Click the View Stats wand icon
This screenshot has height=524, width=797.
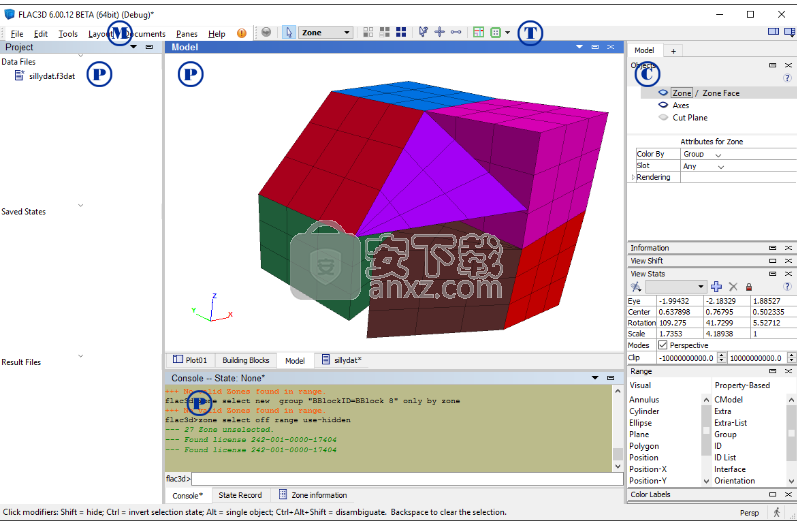[x=636, y=287]
